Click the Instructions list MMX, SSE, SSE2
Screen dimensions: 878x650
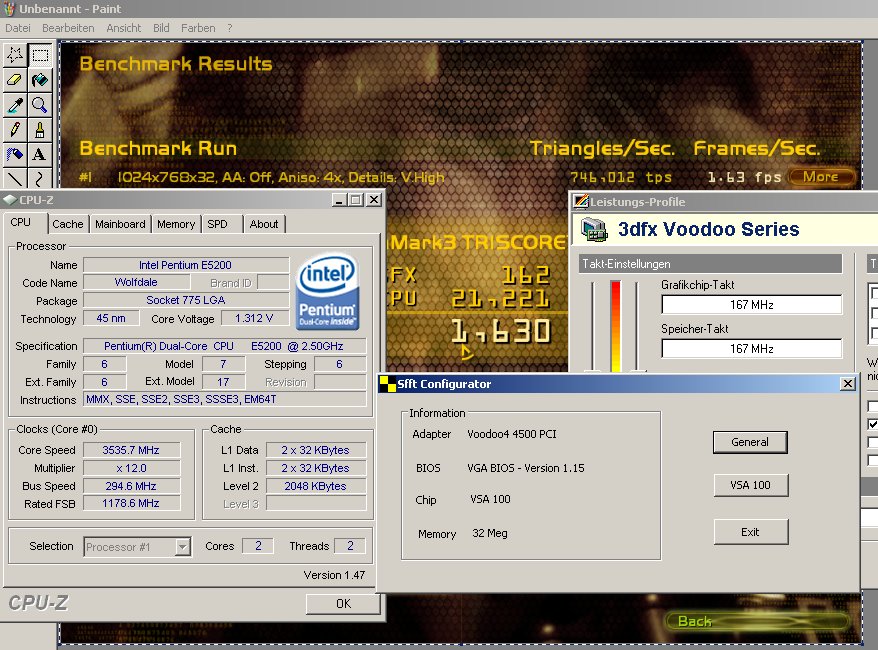tap(225, 399)
